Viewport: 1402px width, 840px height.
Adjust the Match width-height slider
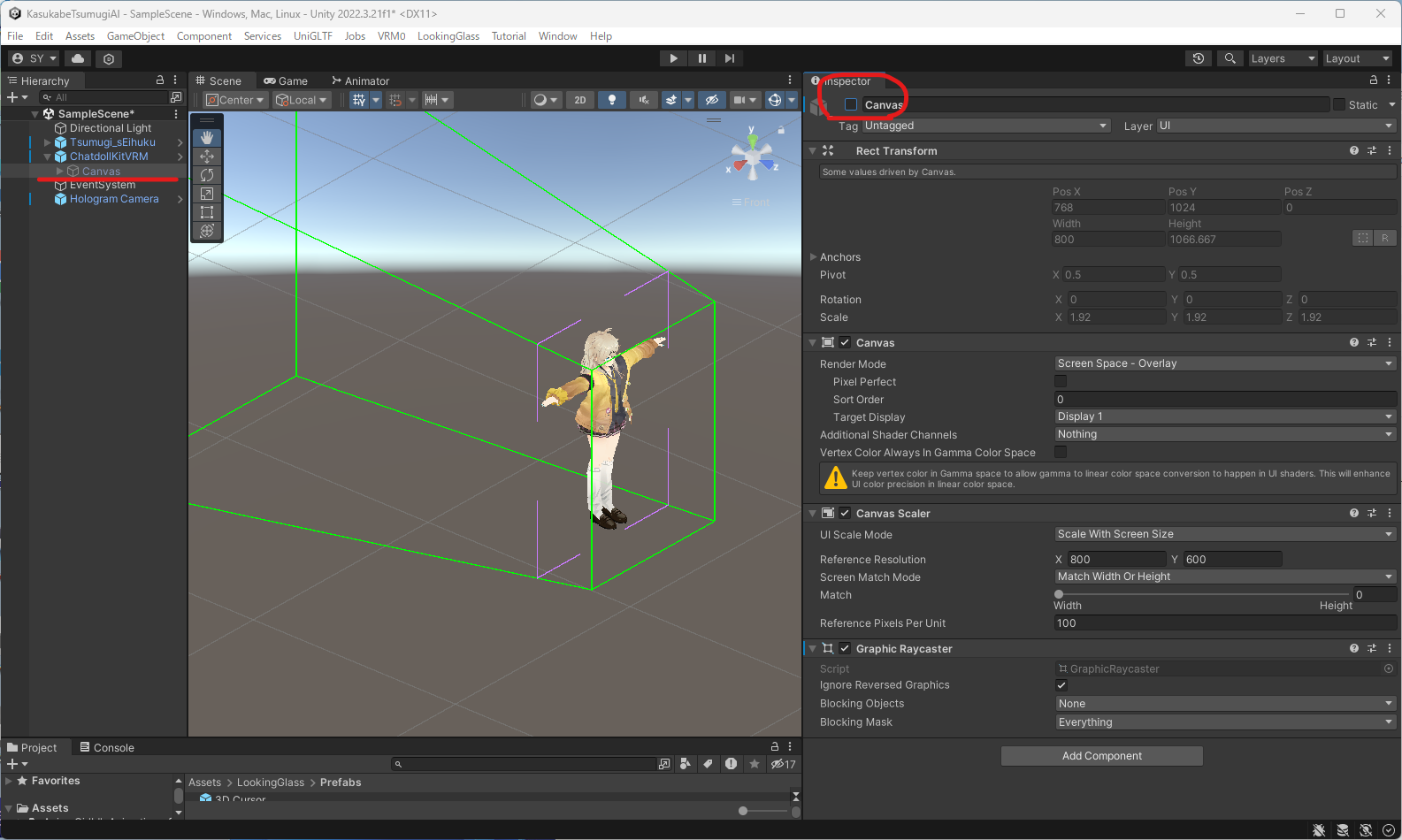pyautogui.click(x=1203, y=594)
